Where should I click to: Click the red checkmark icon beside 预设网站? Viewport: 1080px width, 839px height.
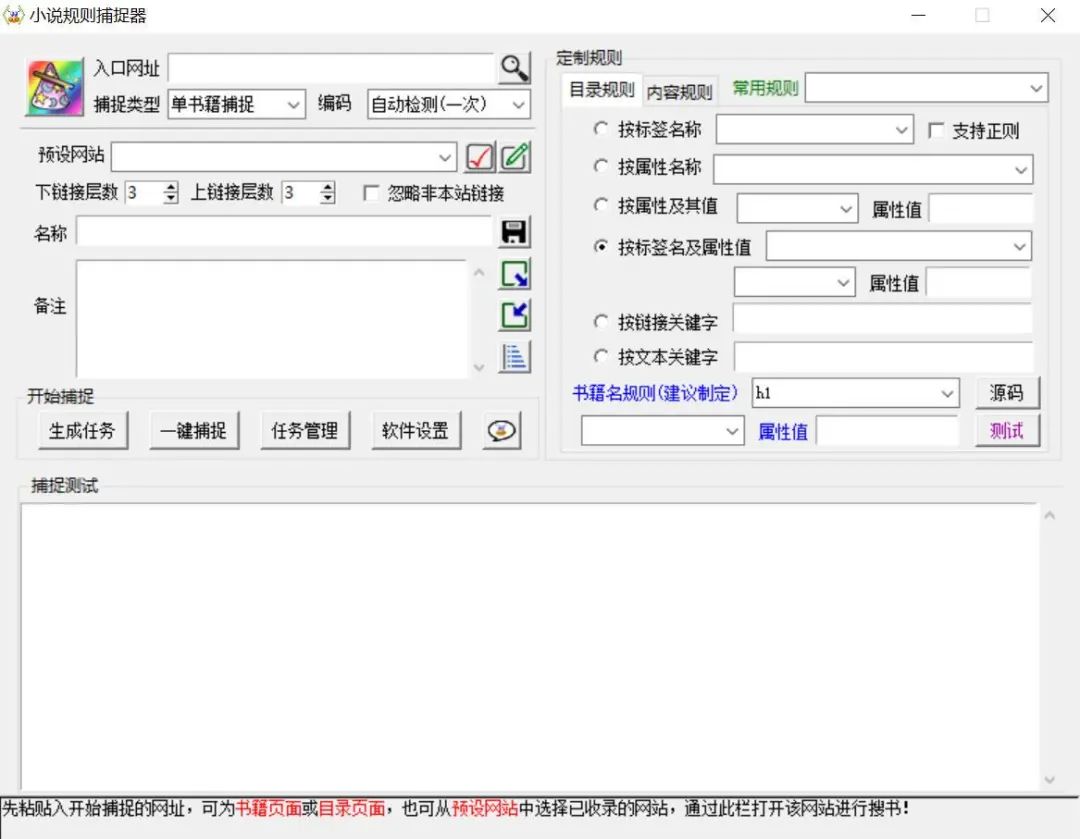point(479,157)
